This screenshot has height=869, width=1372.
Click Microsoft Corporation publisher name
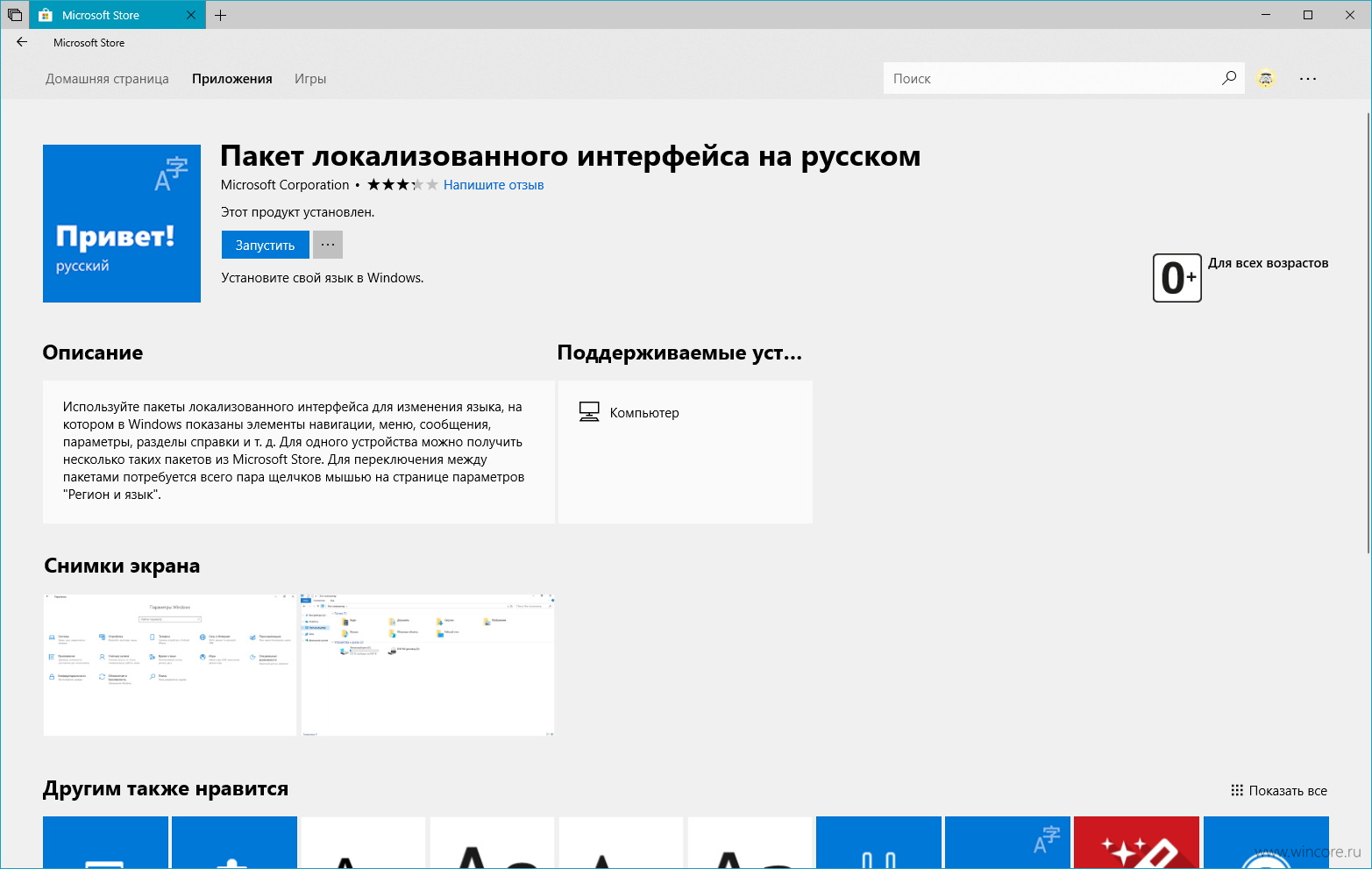pos(285,185)
